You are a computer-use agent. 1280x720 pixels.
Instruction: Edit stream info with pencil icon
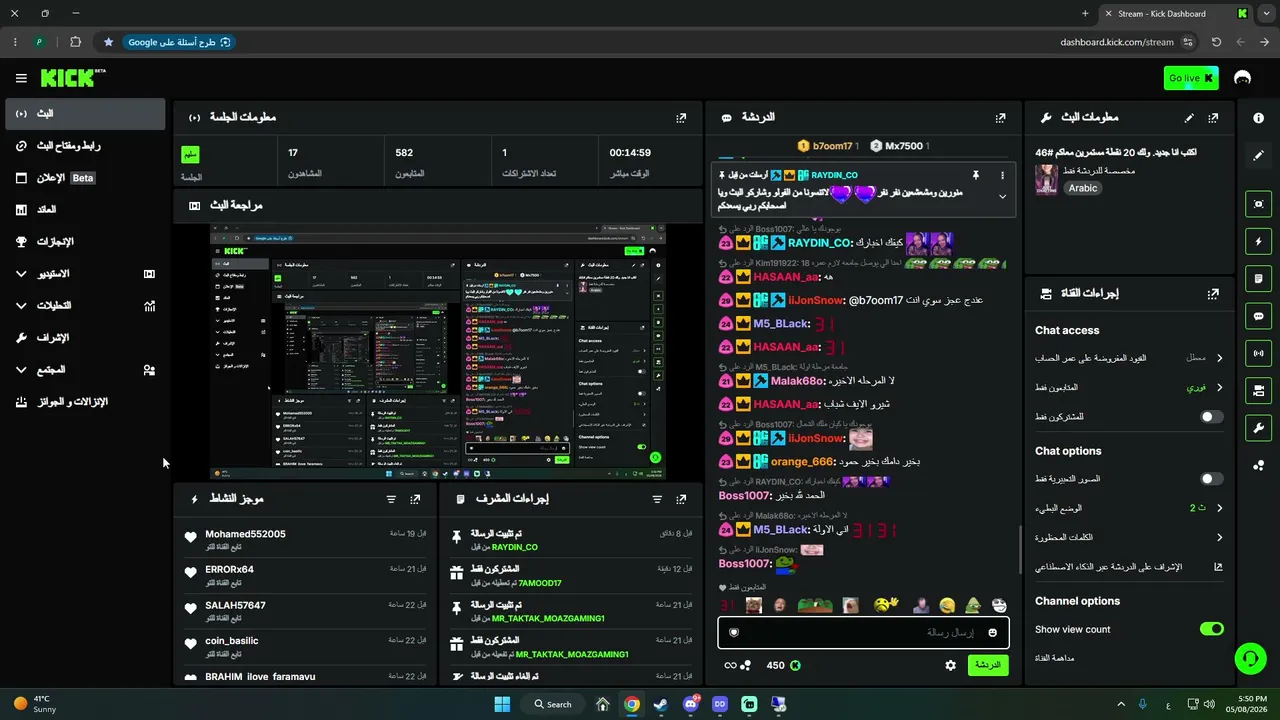click(x=1189, y=117)
